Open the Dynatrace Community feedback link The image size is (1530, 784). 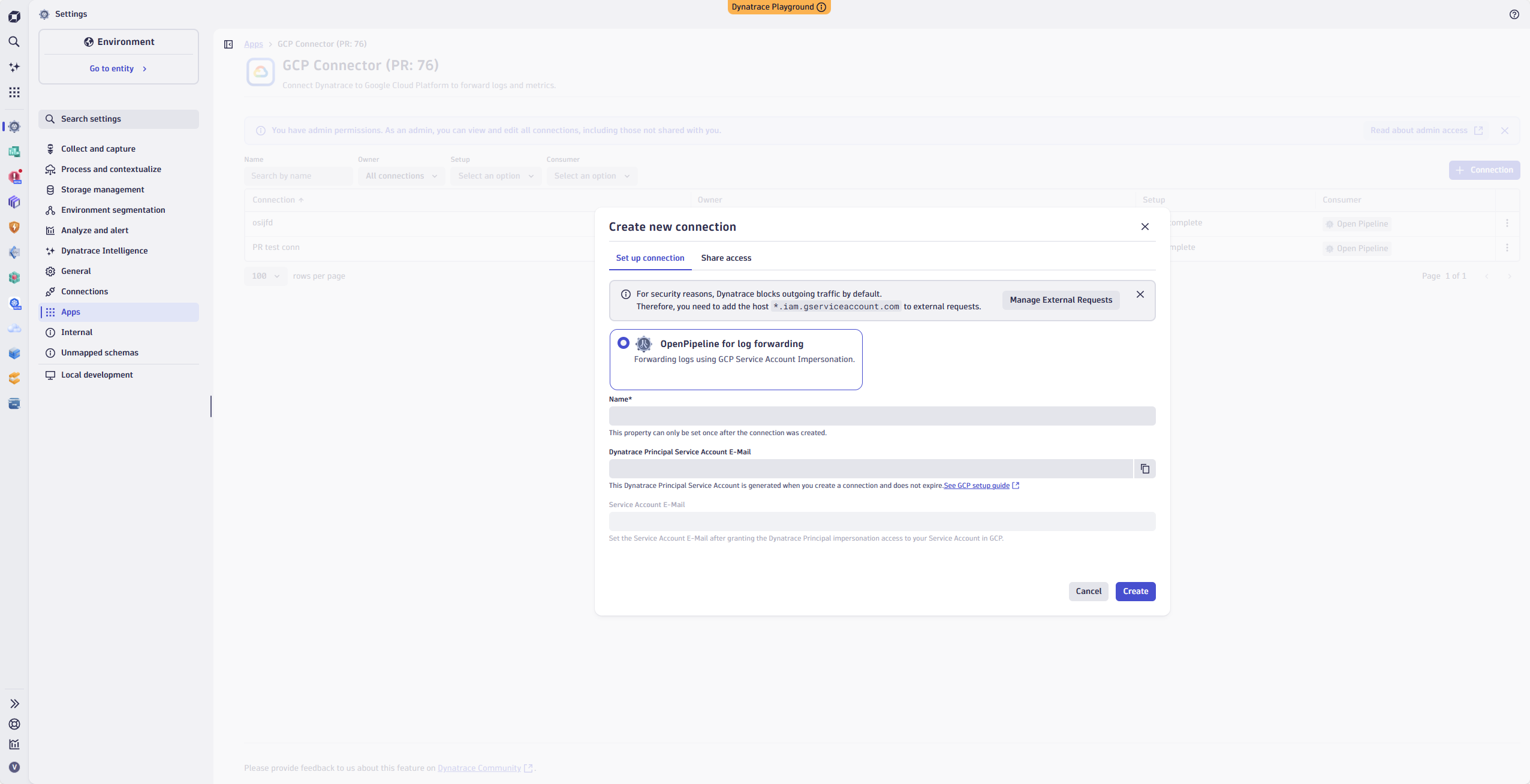click(485, 768)
